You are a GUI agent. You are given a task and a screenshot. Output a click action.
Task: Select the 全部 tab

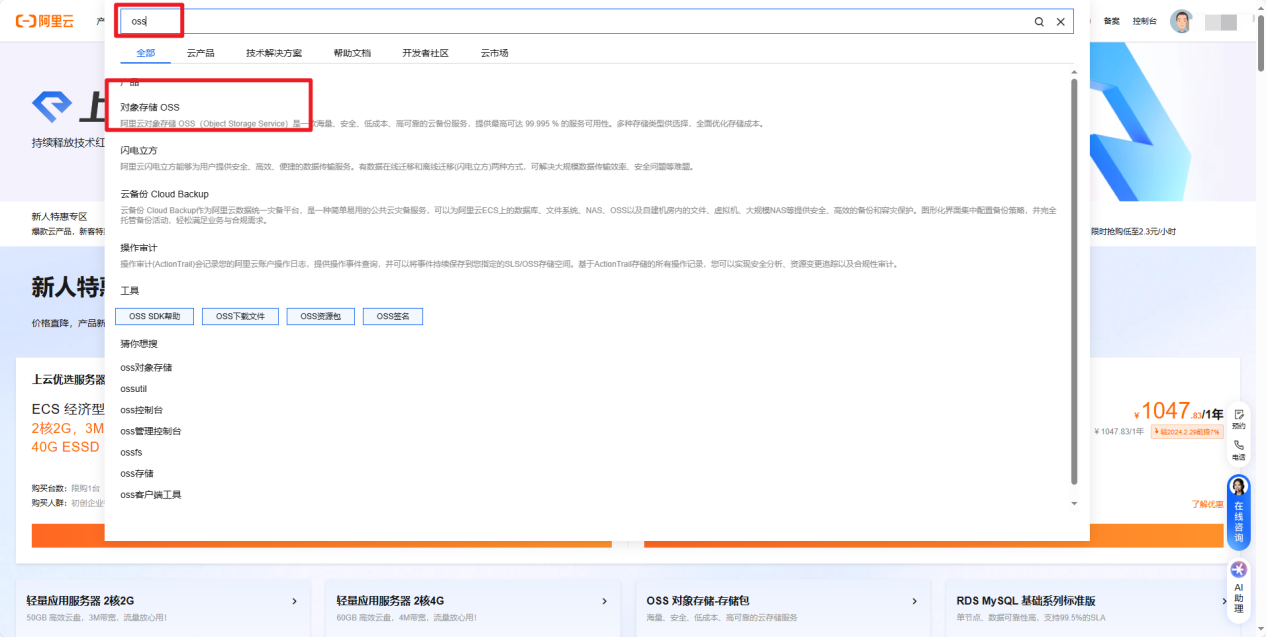click(146, 52)
